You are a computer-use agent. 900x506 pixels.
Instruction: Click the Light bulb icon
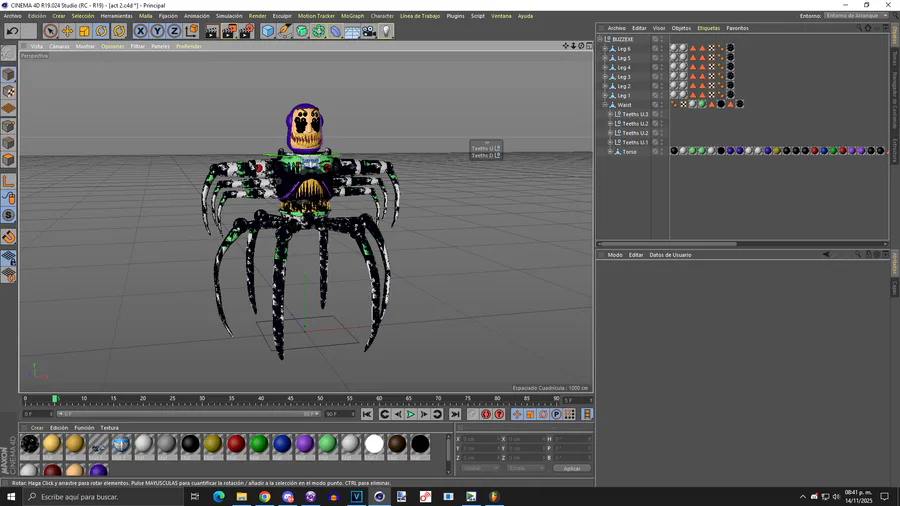coord(386,31)
